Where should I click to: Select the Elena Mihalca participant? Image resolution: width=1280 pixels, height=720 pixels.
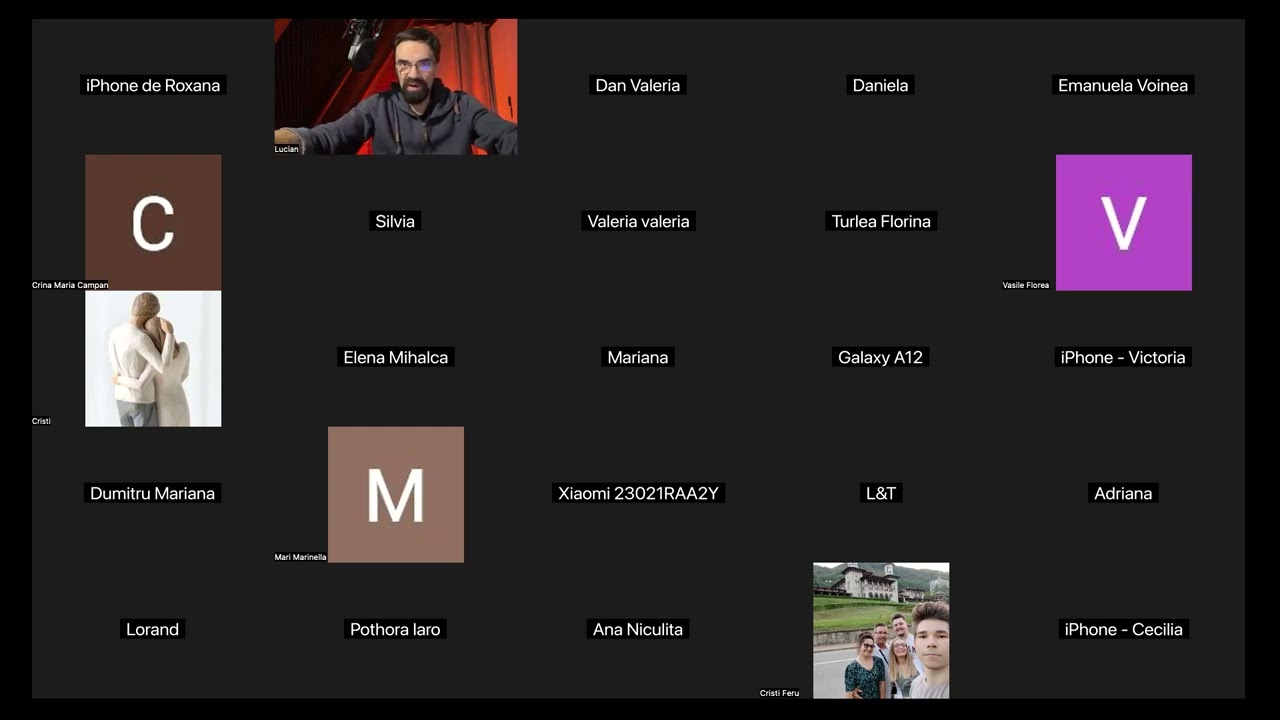pyautogui.click(x=396, y=357)
